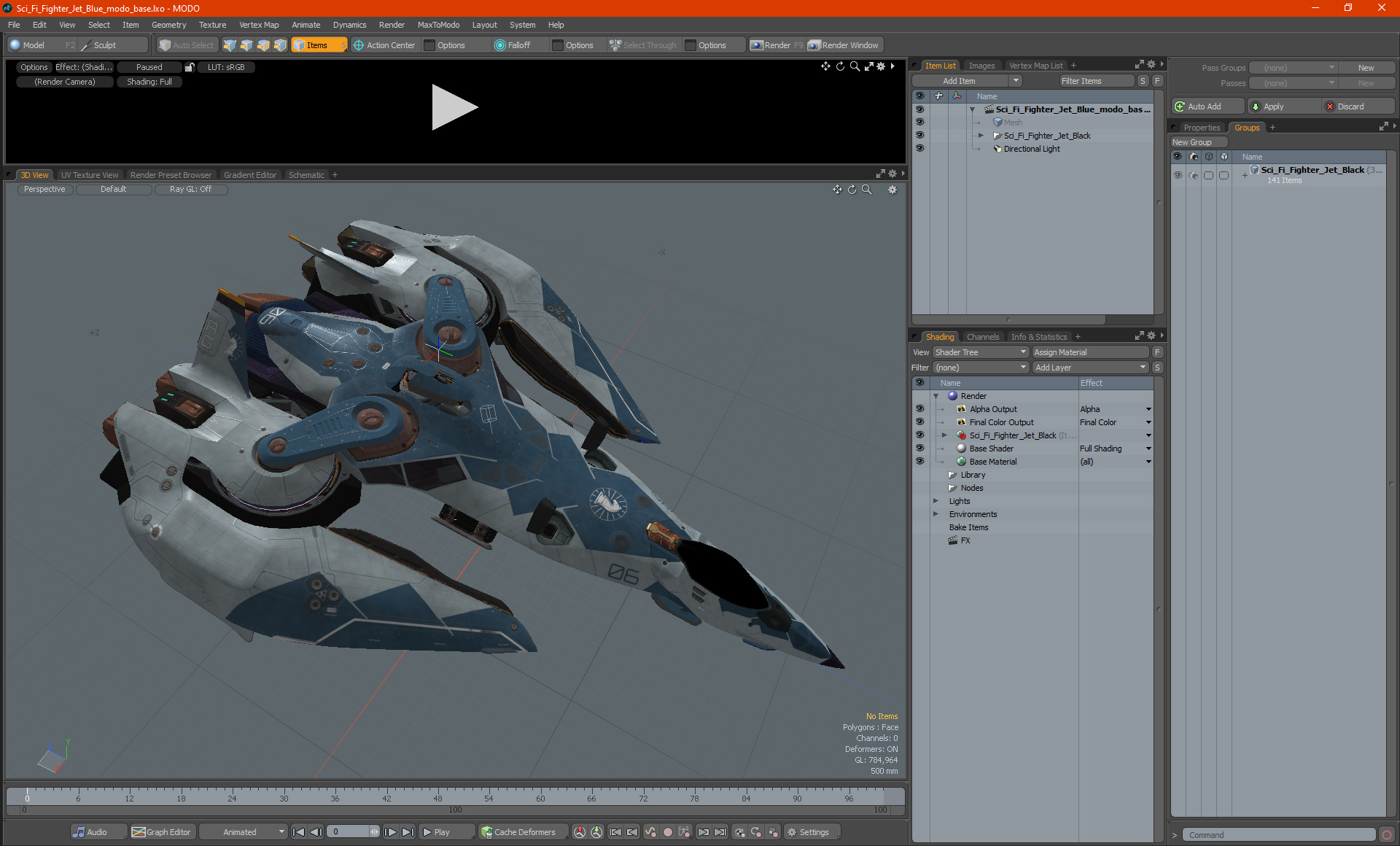Collapse the Render tree node
The image size is (1400, 846).
[936, 396]
